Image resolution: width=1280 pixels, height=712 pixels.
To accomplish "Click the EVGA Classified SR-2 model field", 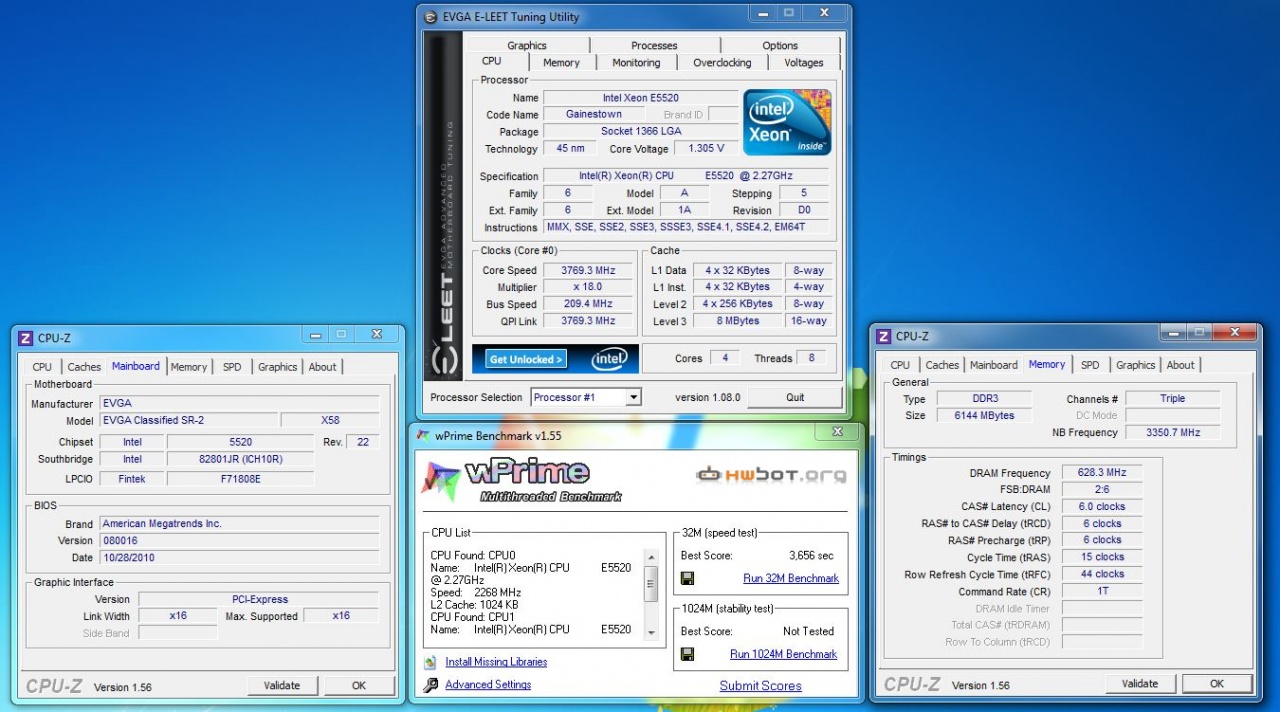I will point(188,420).
